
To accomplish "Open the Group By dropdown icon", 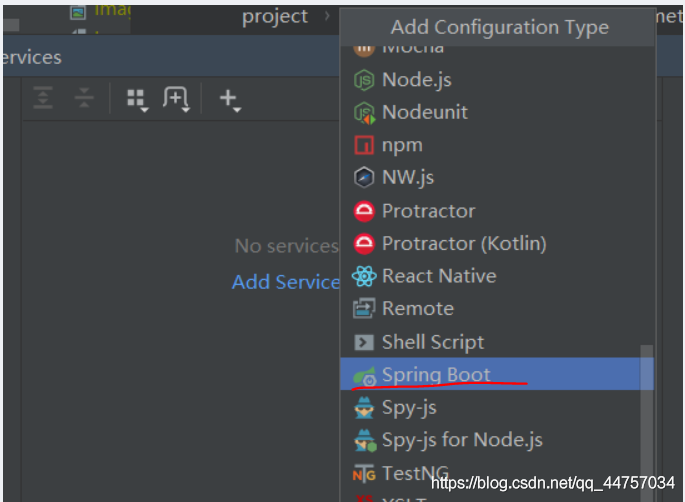I will pos(137,100).
